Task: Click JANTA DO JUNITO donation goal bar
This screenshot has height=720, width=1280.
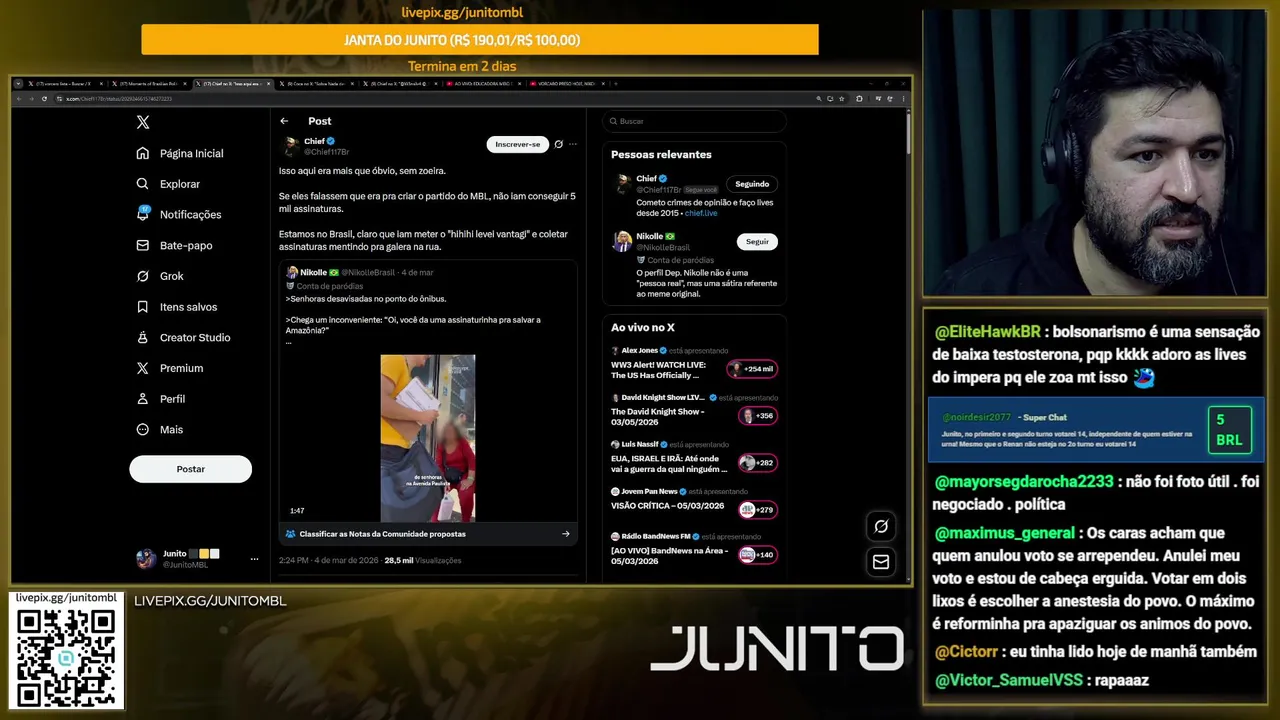Action: coord(480,40)
